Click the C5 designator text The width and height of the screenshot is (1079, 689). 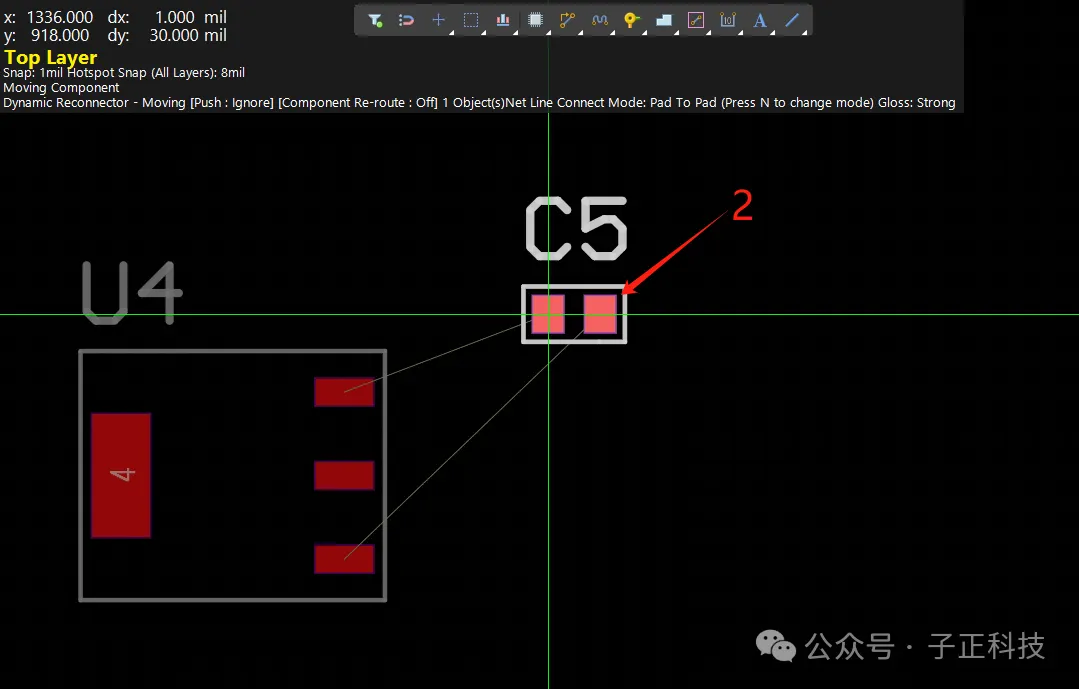[577, 229]
